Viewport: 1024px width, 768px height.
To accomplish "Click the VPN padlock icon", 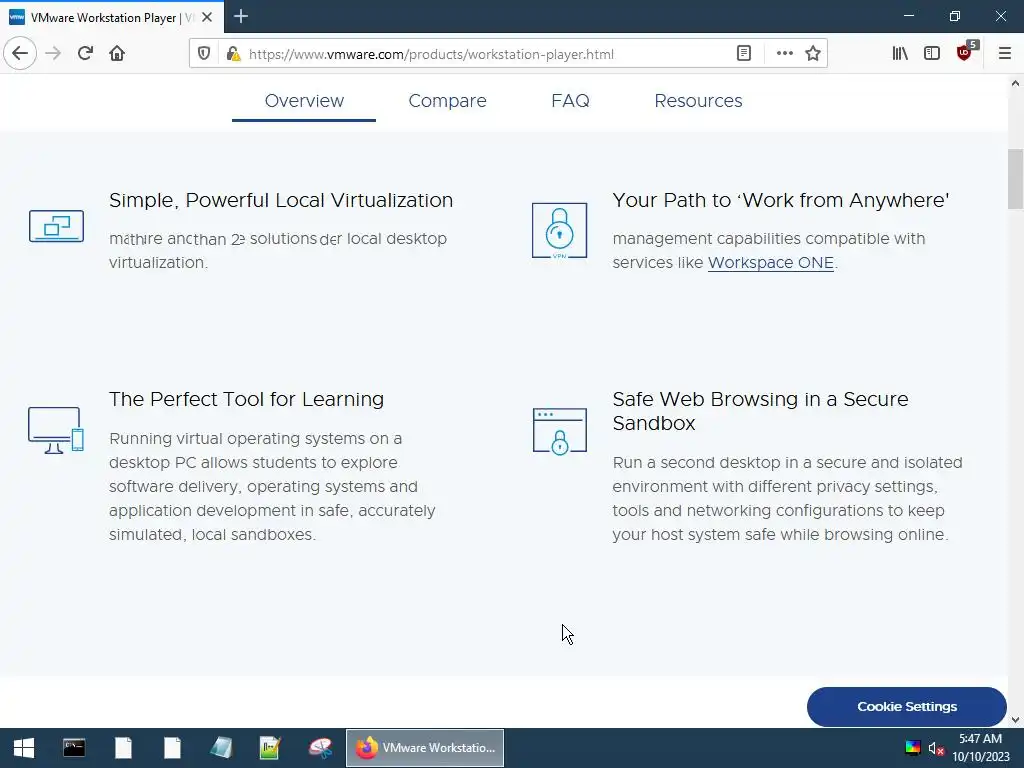I will pyautogui.click(x=559, y=231).
